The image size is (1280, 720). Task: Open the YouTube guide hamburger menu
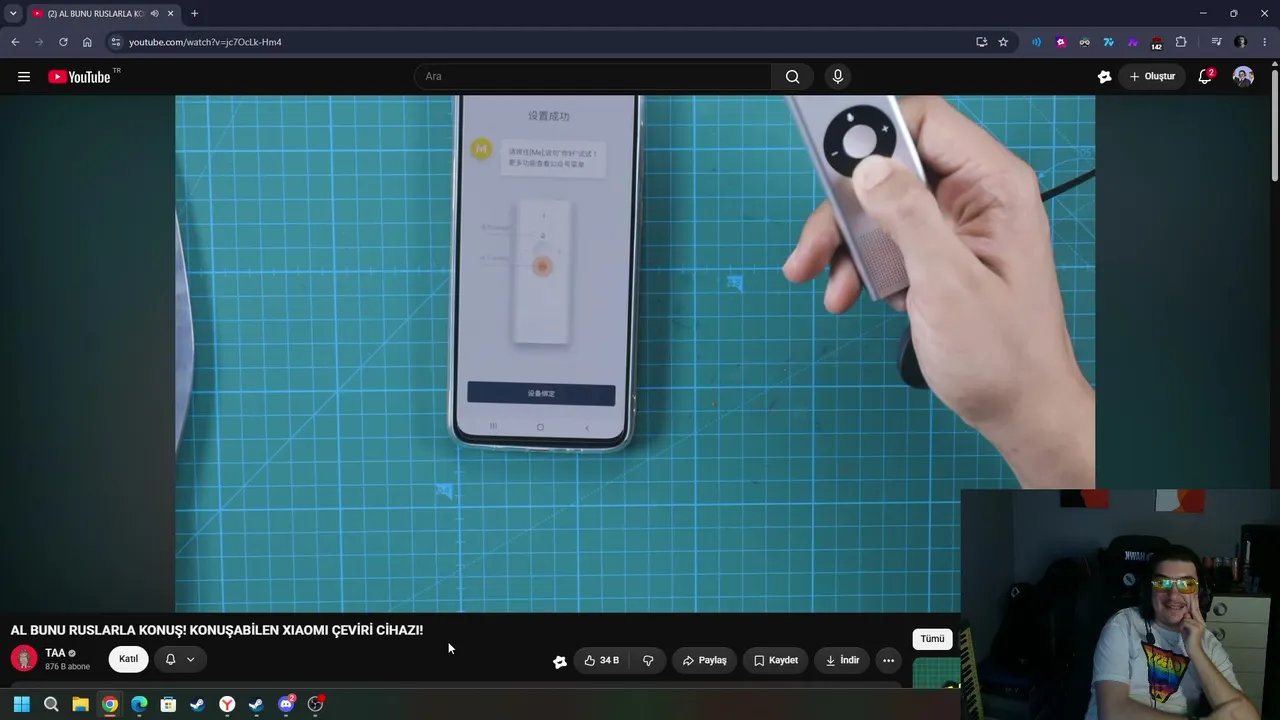tap(24, 77)
